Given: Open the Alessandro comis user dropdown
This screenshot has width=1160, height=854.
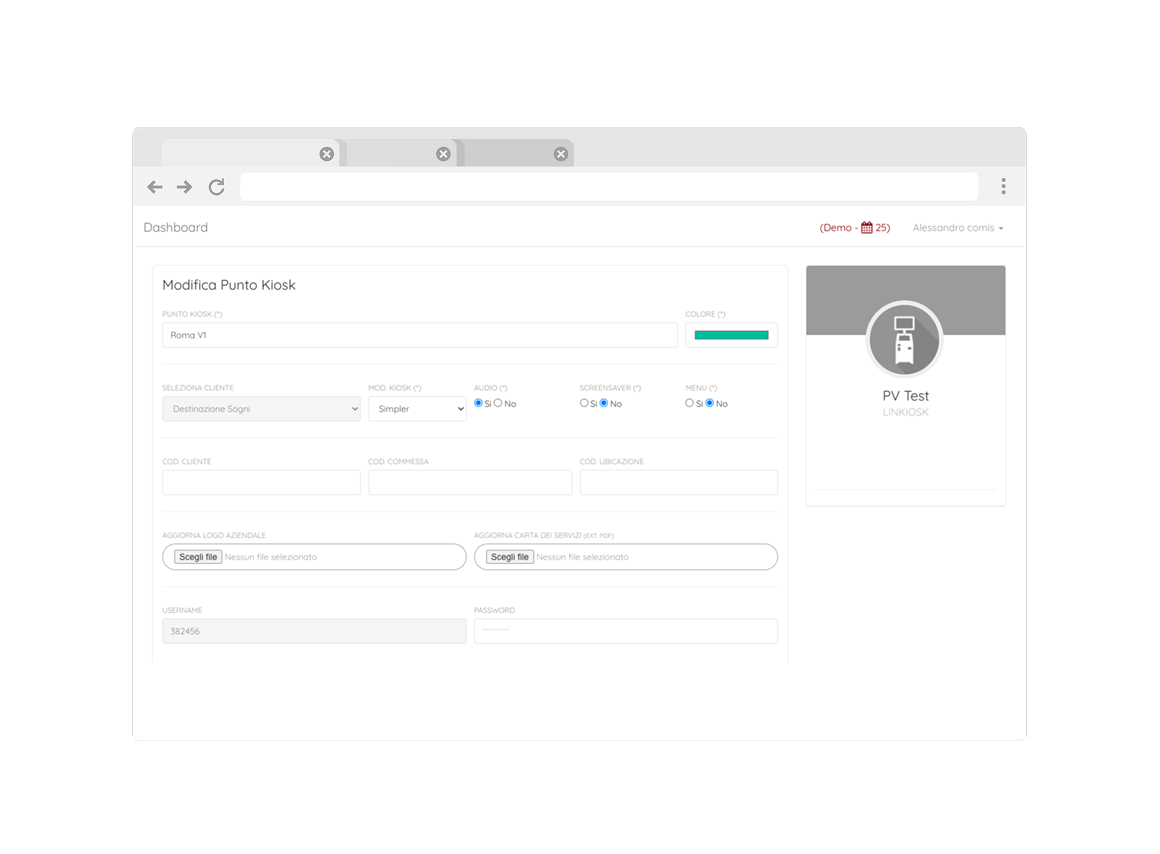Looking at the screenshot, I should pos(958,228).
